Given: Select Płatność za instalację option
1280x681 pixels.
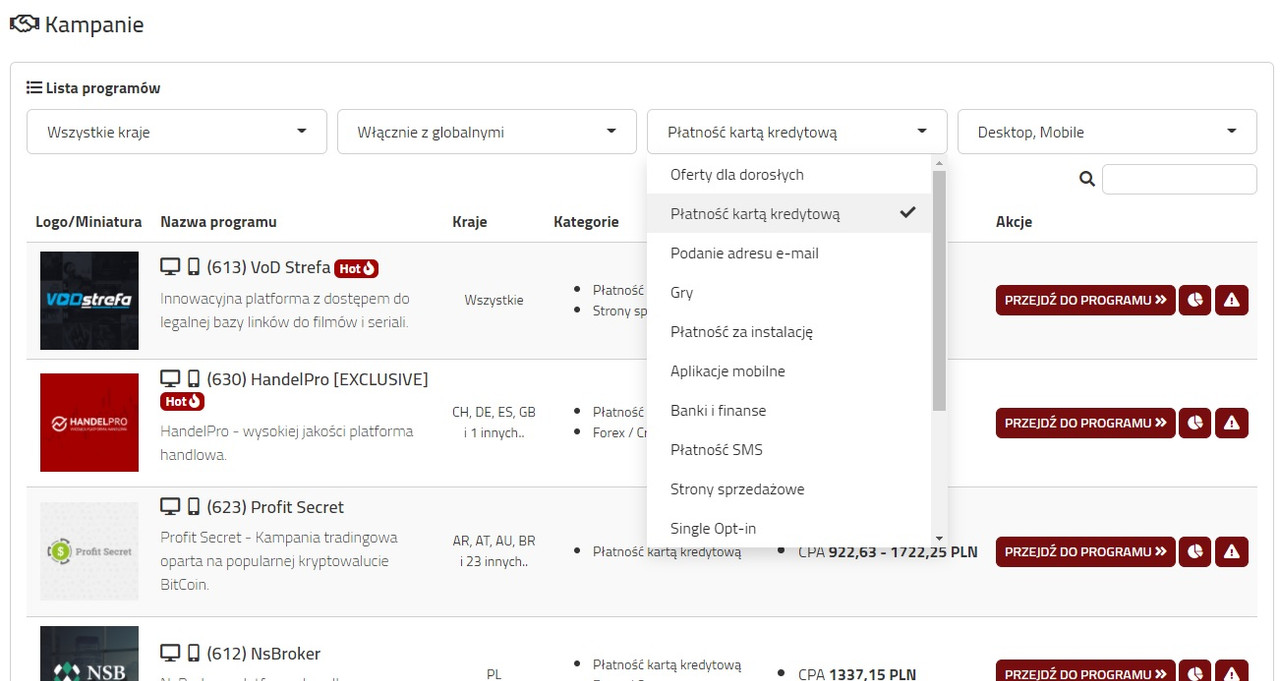Looking at the screenshot, I should click(x=789, y=331).
